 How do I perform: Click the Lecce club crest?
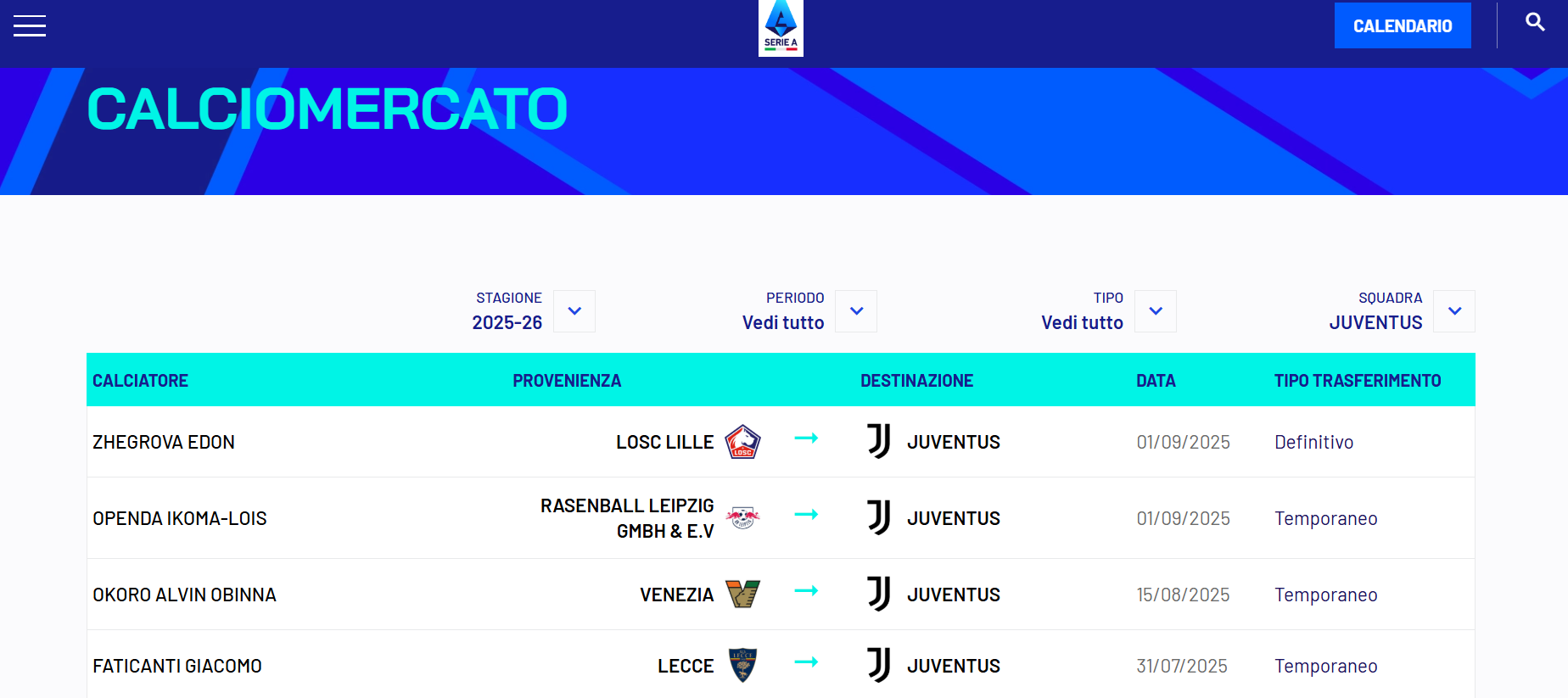tap(742, 666)
